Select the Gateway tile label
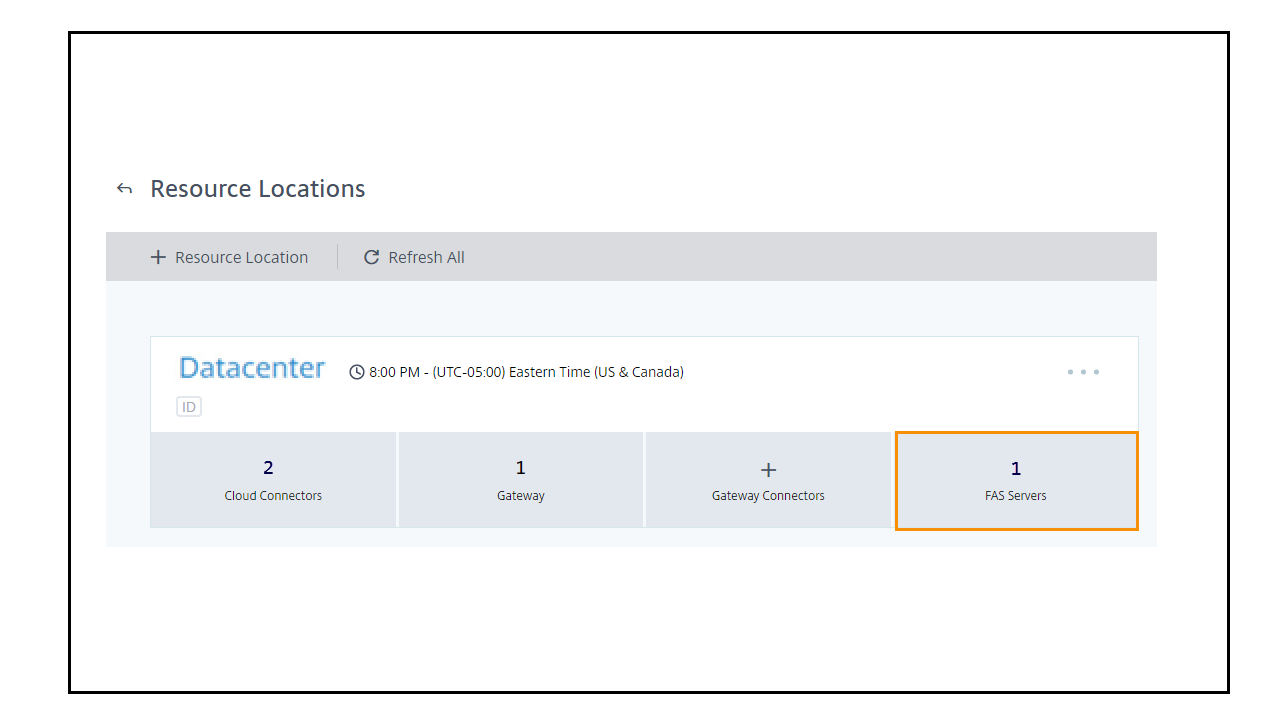 point(521,496)
